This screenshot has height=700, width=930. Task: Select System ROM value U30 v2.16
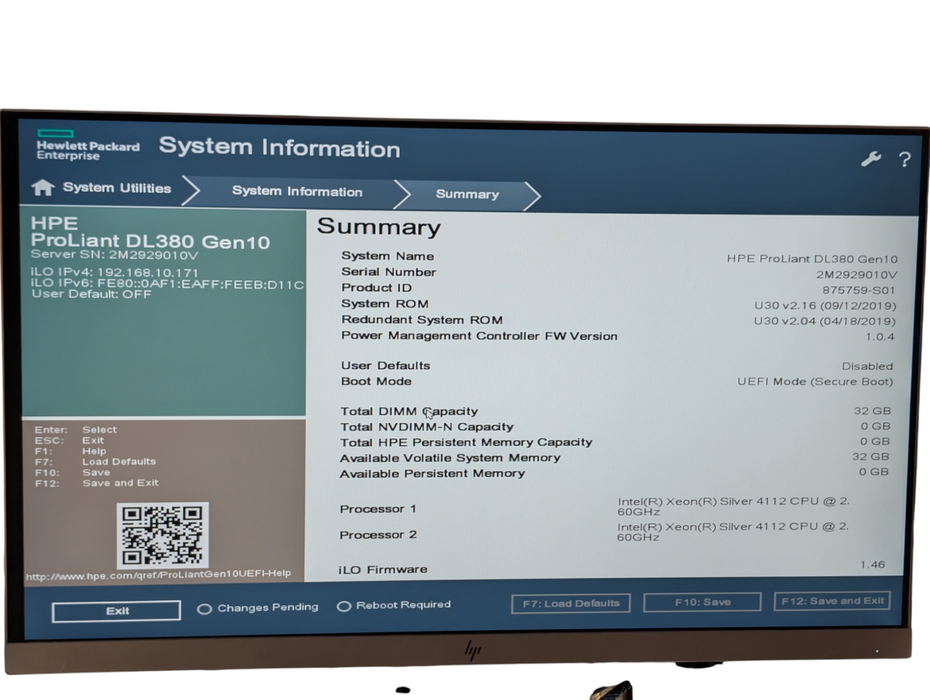pos(825,306)
